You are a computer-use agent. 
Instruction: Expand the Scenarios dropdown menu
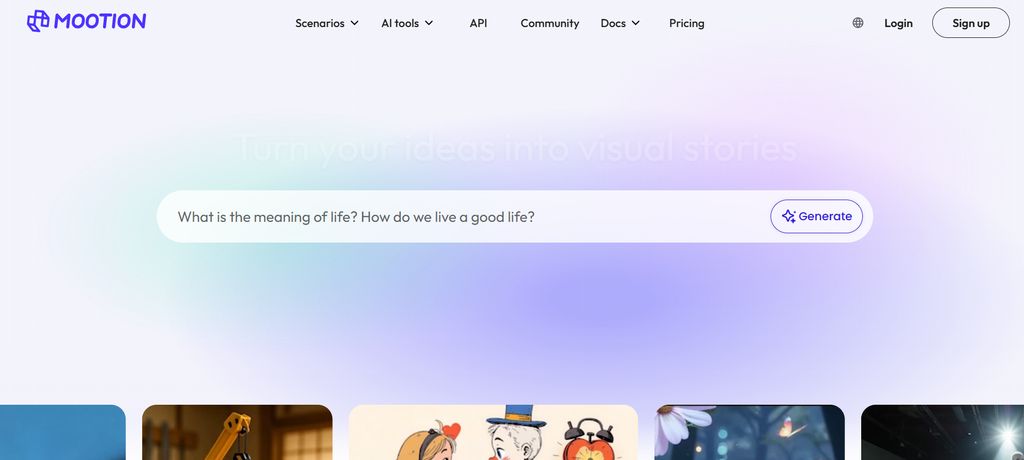(x=327, y=23)
